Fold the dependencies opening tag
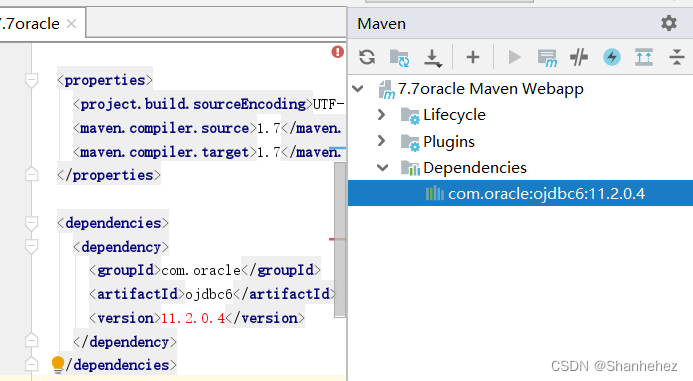 tap(31, 223)
